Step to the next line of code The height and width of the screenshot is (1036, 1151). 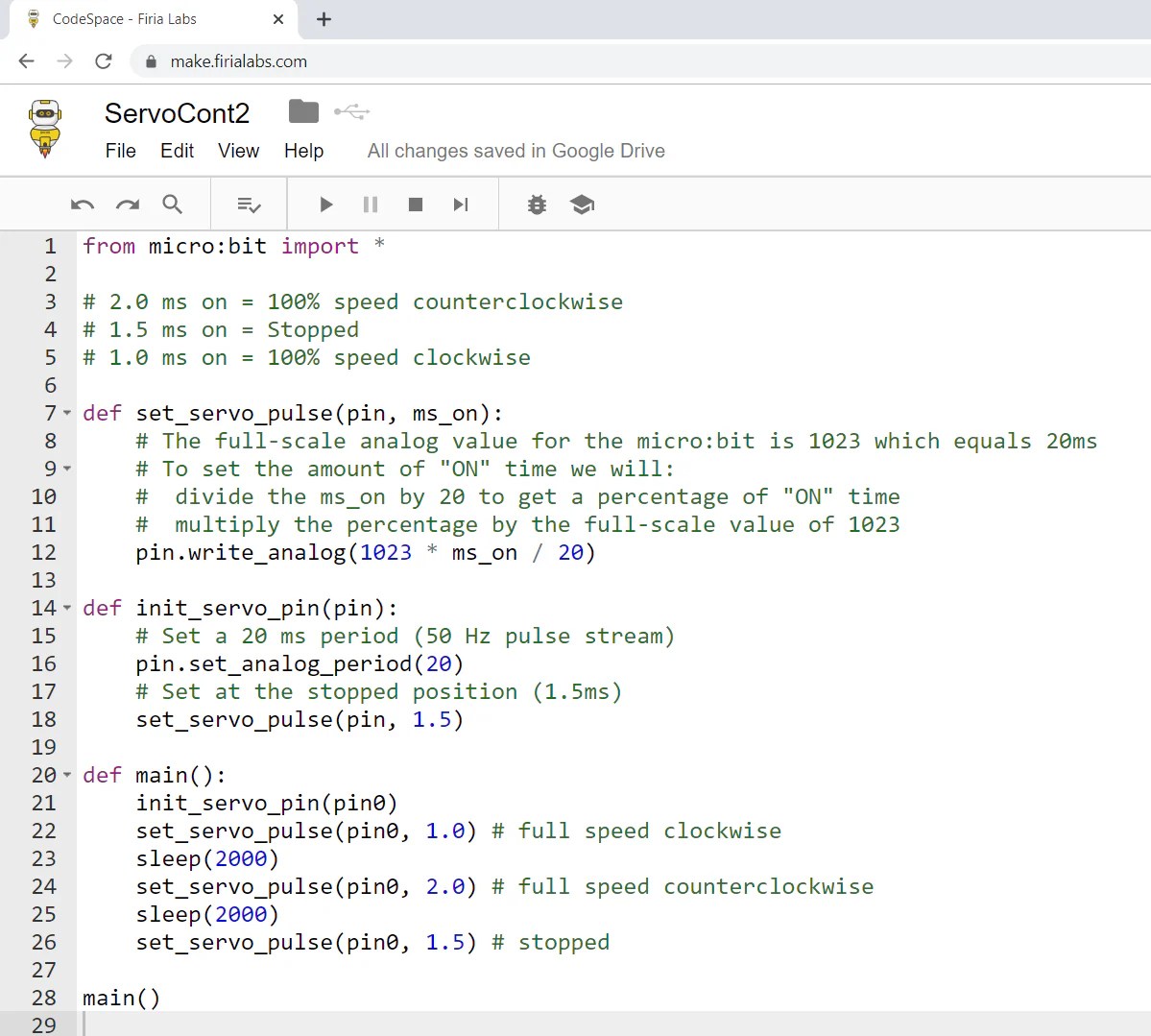(461, 204)
